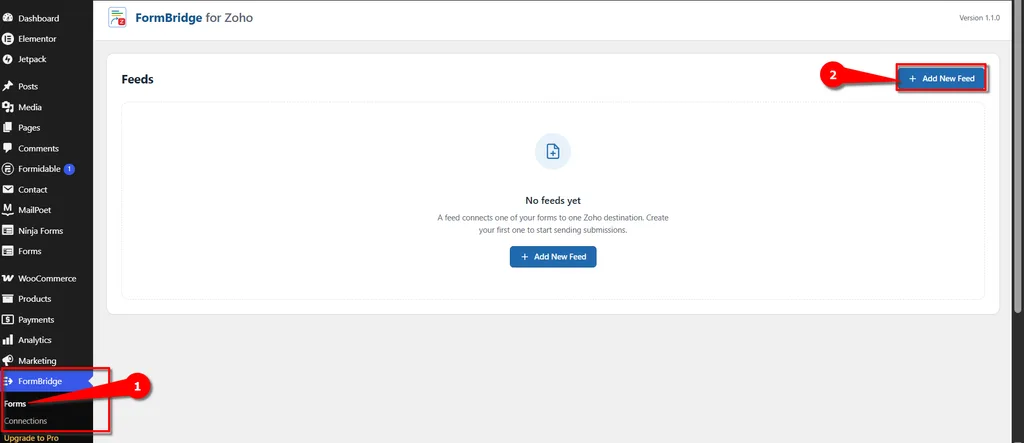Click the Ninja Forms icon
Screen dimensions: 1024x443
(8, 231)
